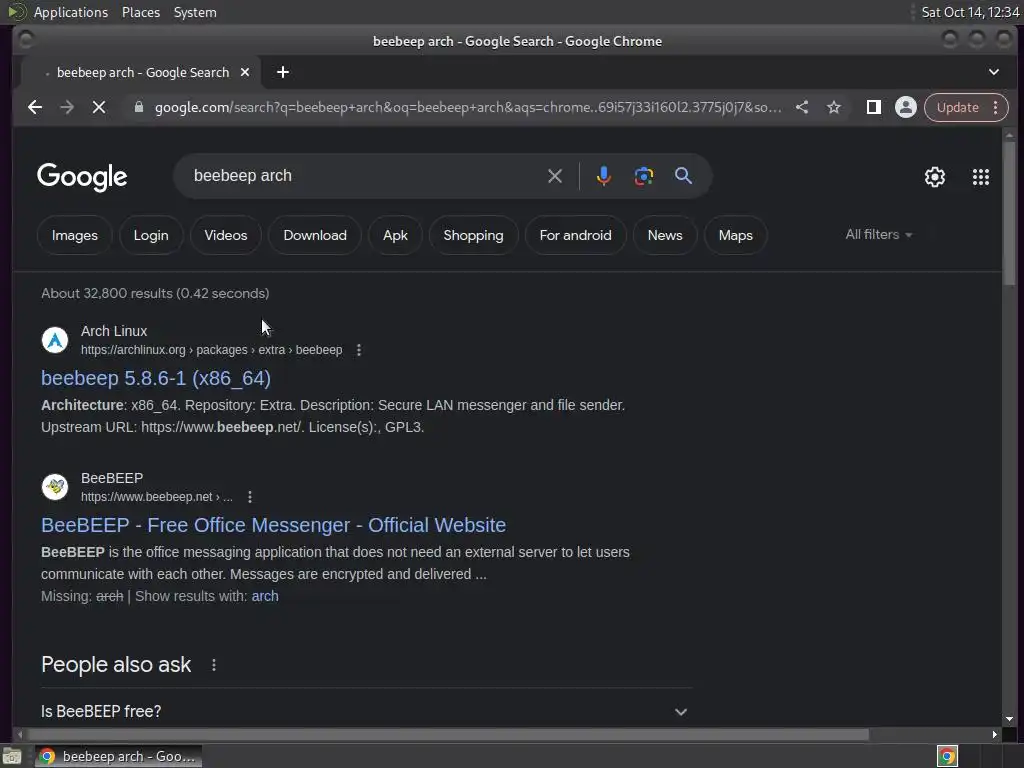Click the www.beebeep.net URL text
Viewport: 1024px width, 768px height.
tap(156, 497)
